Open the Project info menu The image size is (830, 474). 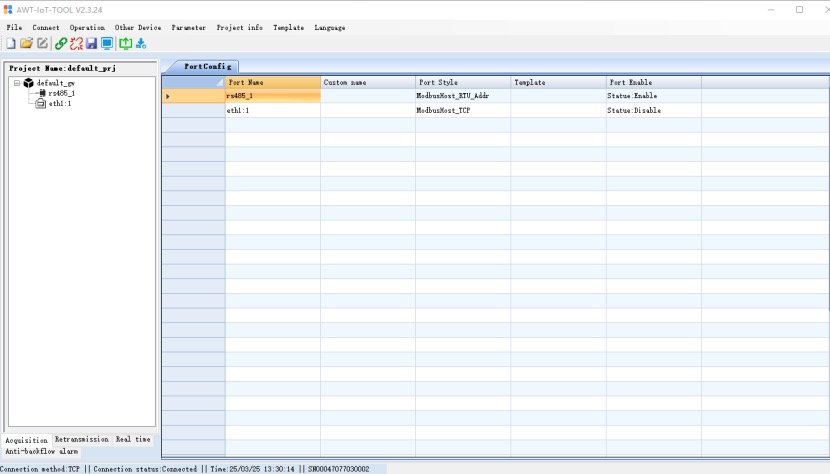coord(239,28)
